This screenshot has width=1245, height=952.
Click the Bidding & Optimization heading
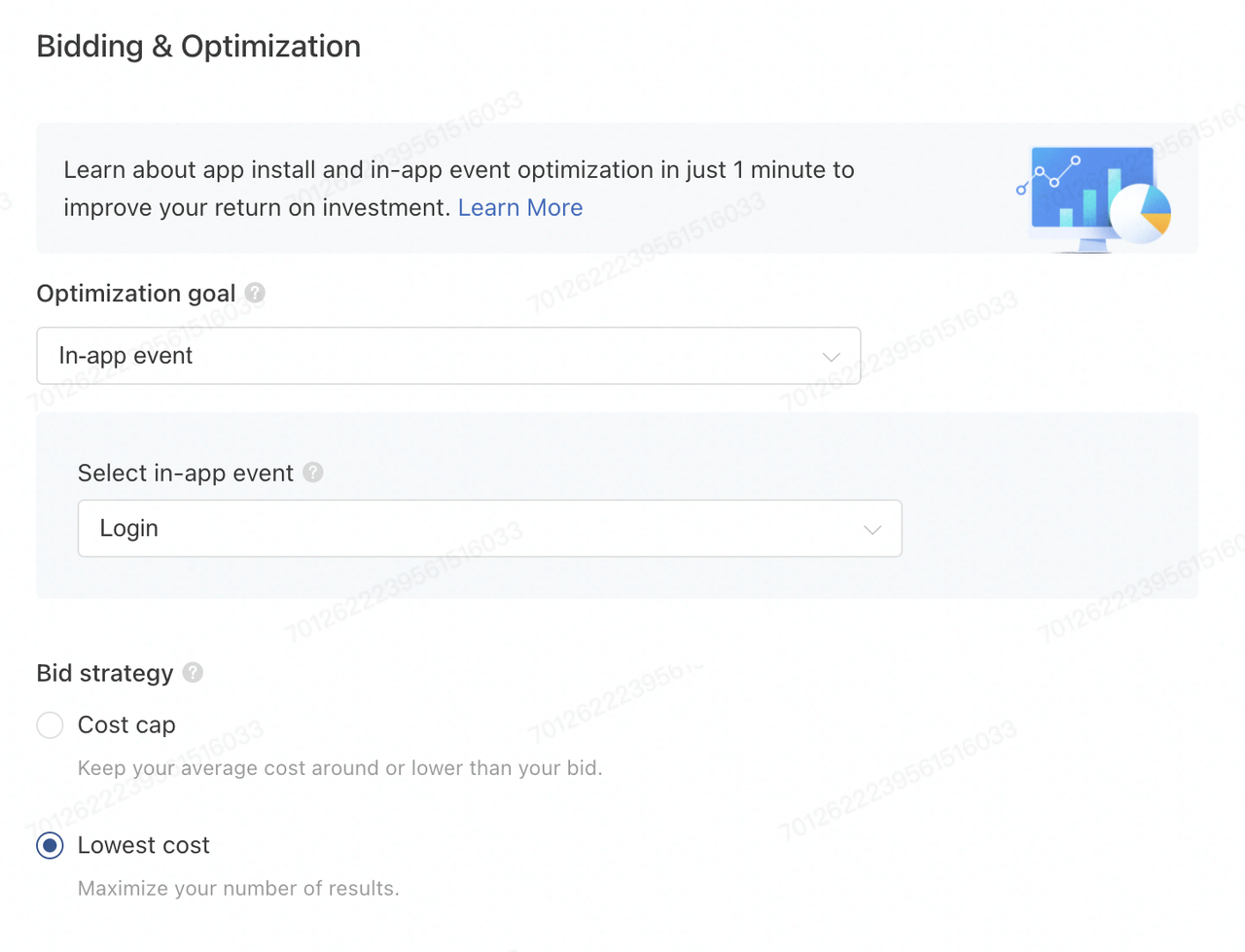click(198, 47)
